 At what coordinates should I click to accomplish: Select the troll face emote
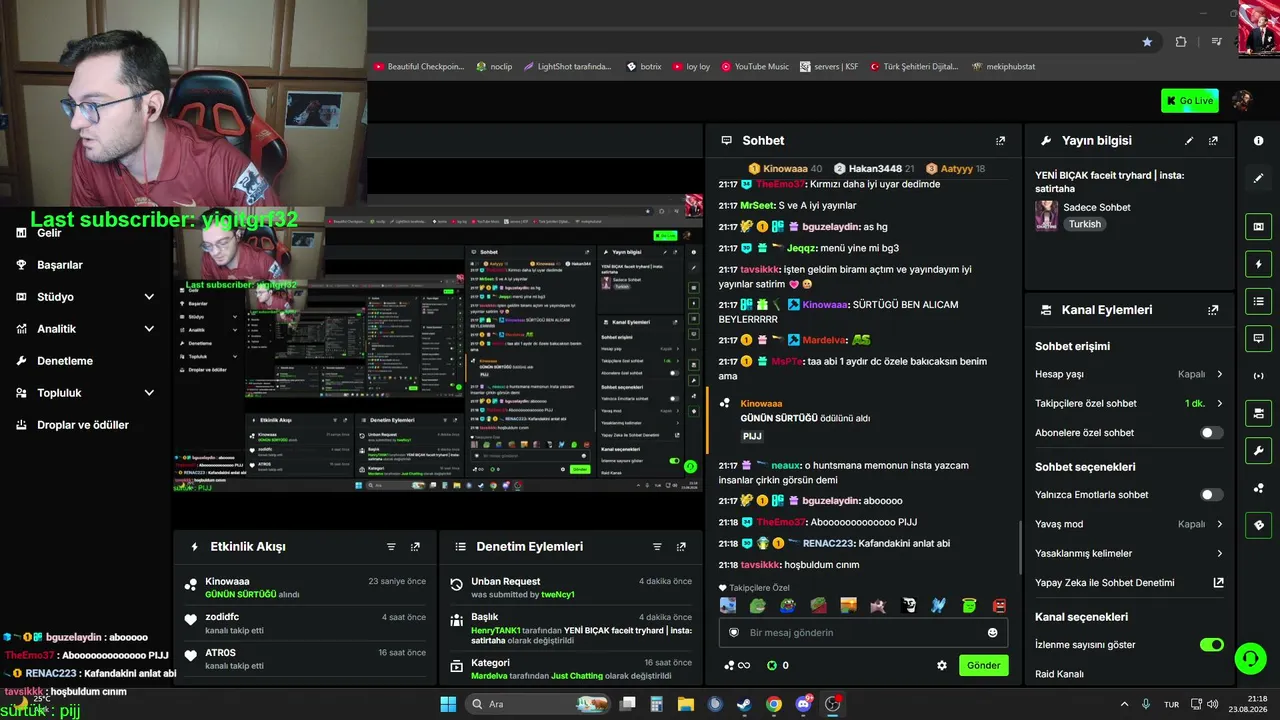pyautogui.click(x=908, y=606)
